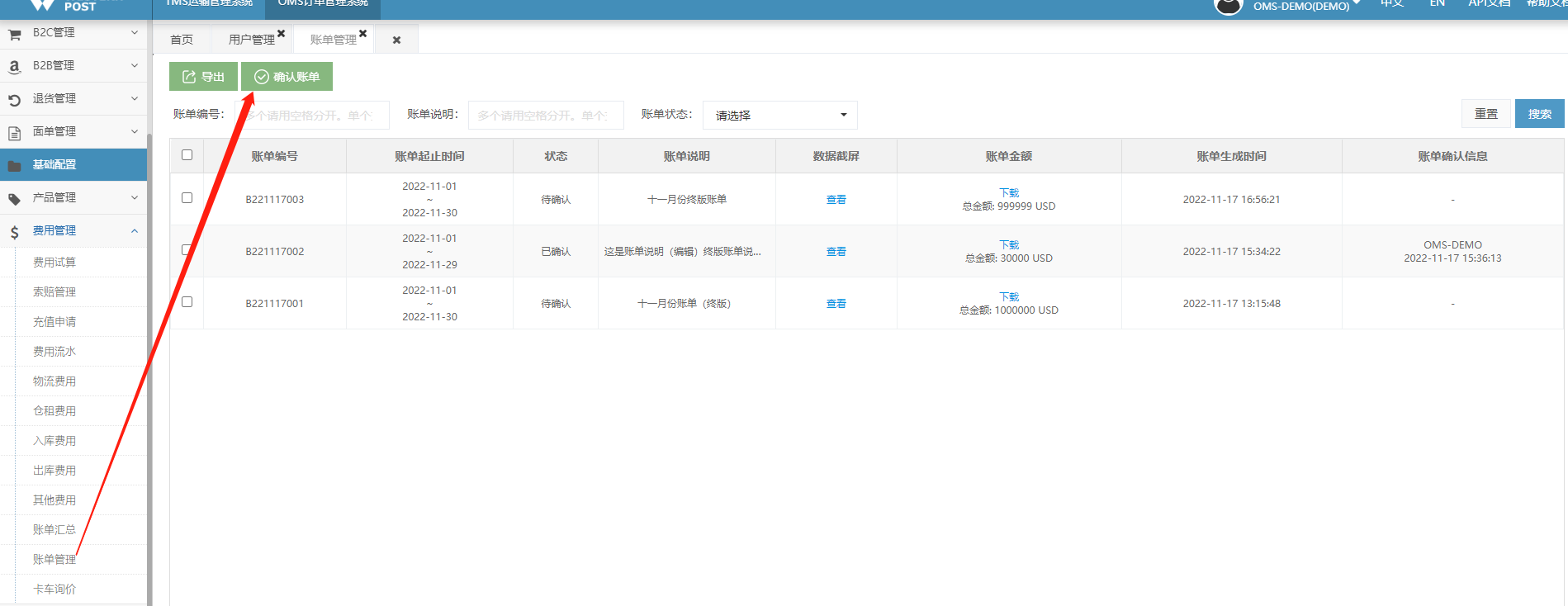Collapse the 费用管理 menu chevron
Viewport: 1568px width, 606px height.
pos(135,230)
